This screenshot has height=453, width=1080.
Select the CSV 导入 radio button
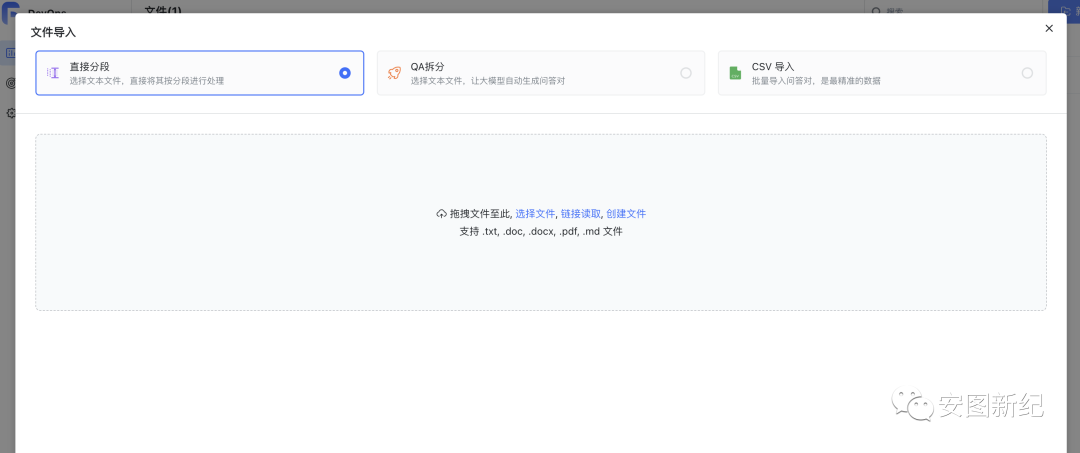(x=1027, y=73)
